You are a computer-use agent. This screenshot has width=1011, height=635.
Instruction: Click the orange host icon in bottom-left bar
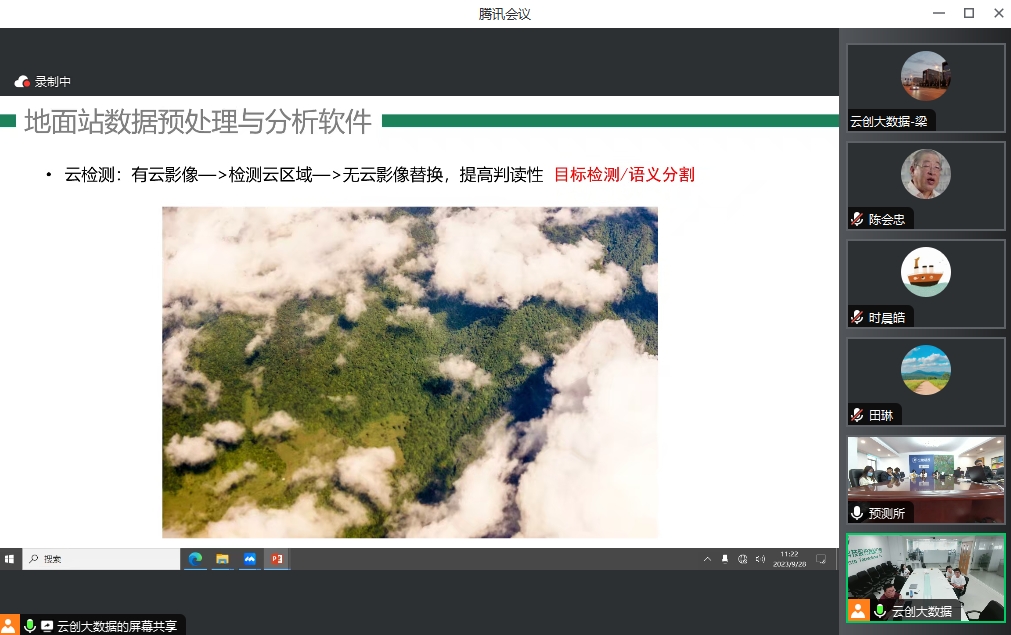click(9, 626)
